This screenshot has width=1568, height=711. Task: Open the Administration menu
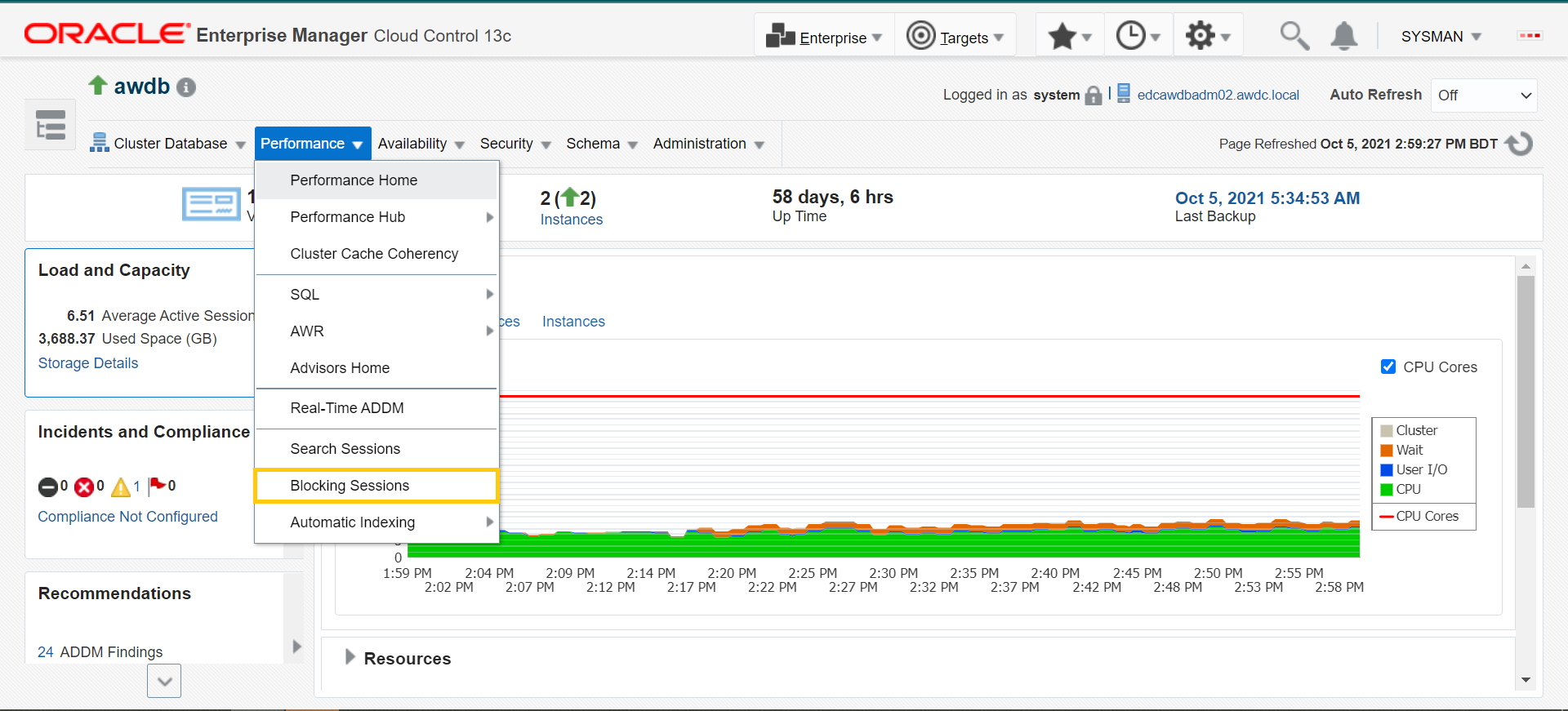pos(708,144)
